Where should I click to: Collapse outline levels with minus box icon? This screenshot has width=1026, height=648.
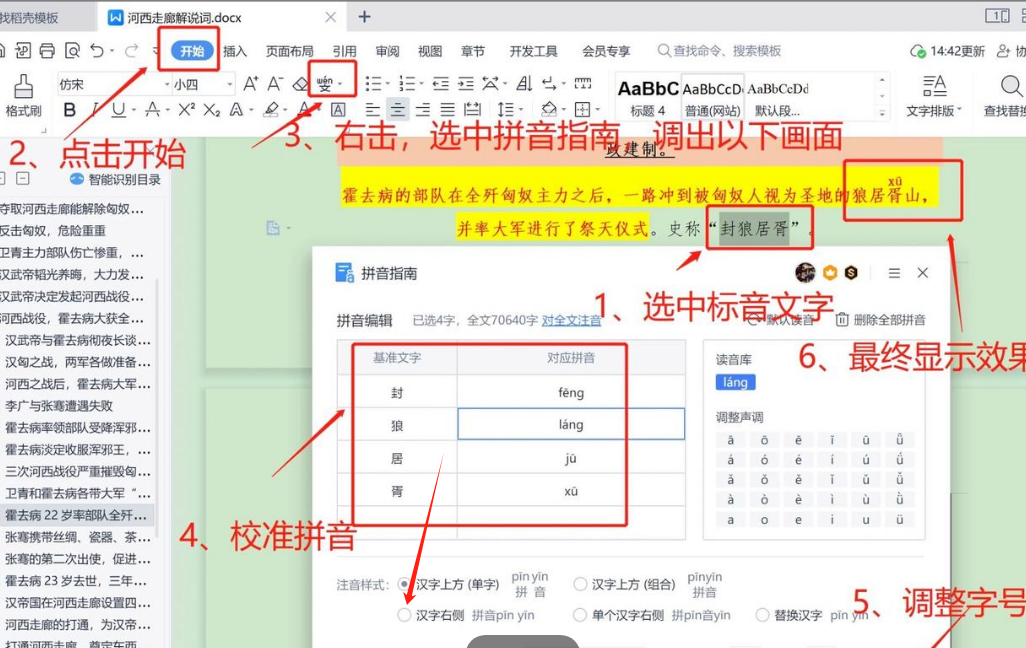coord(23,178)
